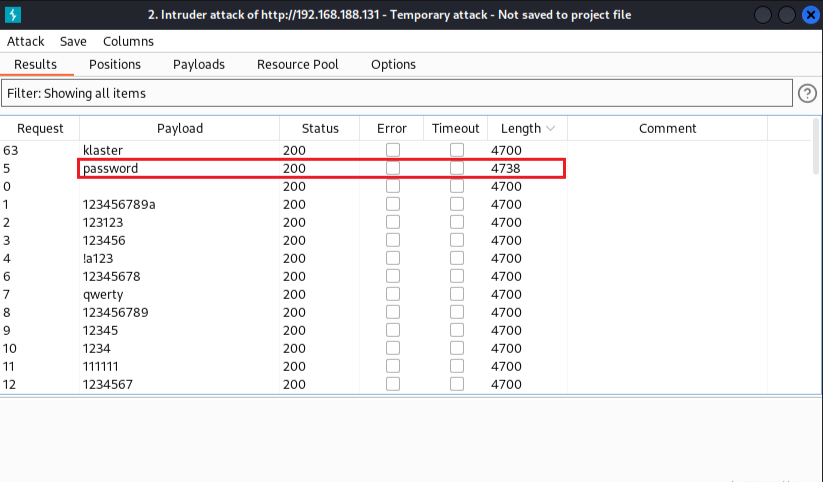Image resolution: width=823 pixels, height=482 pixels.
Task: Open the filter help question-mark icon
Action: 807,93
